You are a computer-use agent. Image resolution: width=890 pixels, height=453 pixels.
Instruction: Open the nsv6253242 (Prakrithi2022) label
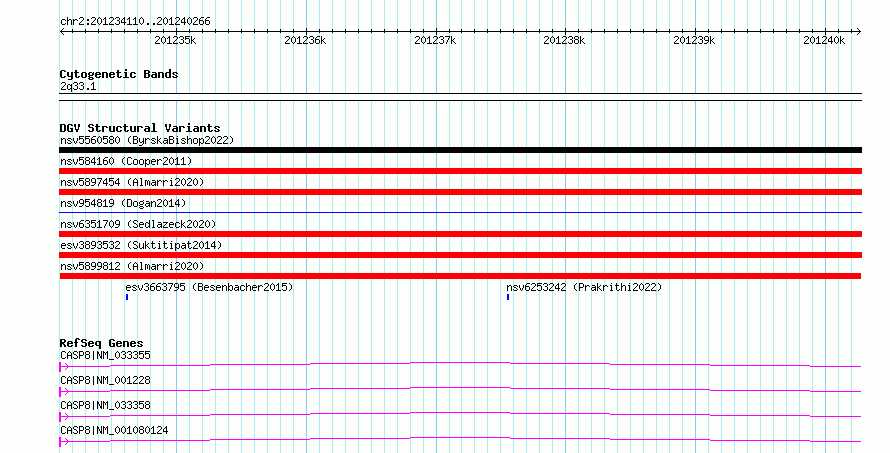click(584, 287)
